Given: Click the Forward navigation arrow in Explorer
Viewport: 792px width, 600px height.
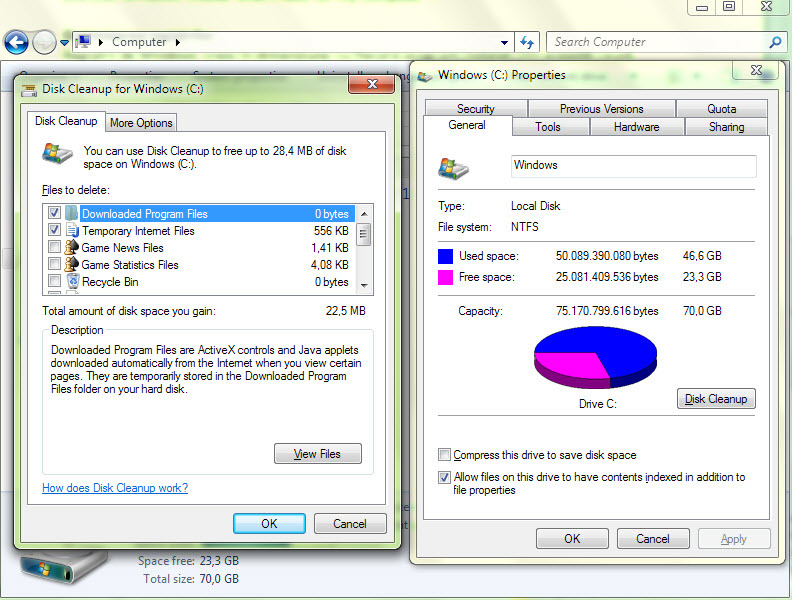Looking at the screenshot, I should (x=44, y=42).
